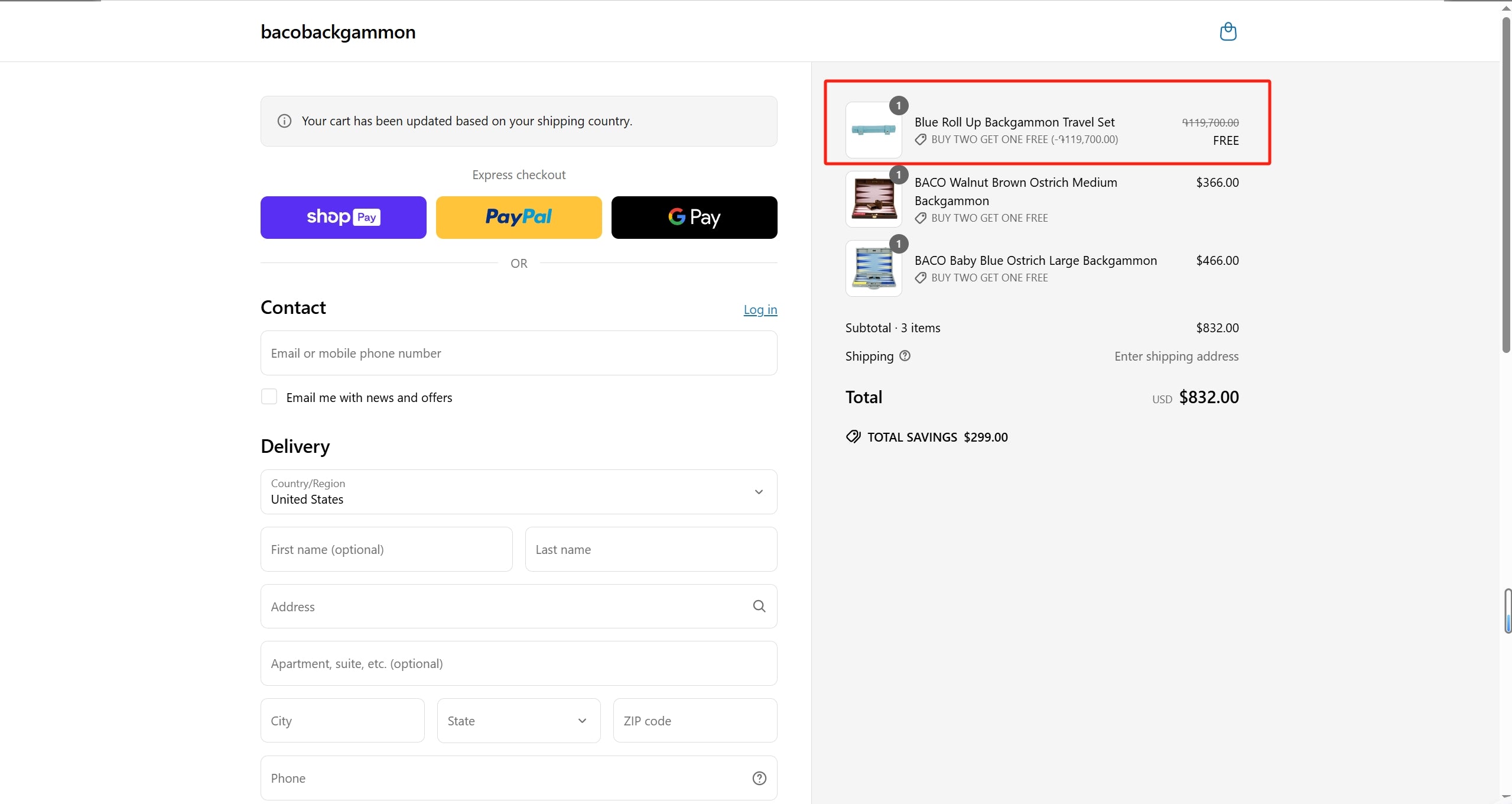
Task: Focus the Address field
Action: tap(519, 607)
